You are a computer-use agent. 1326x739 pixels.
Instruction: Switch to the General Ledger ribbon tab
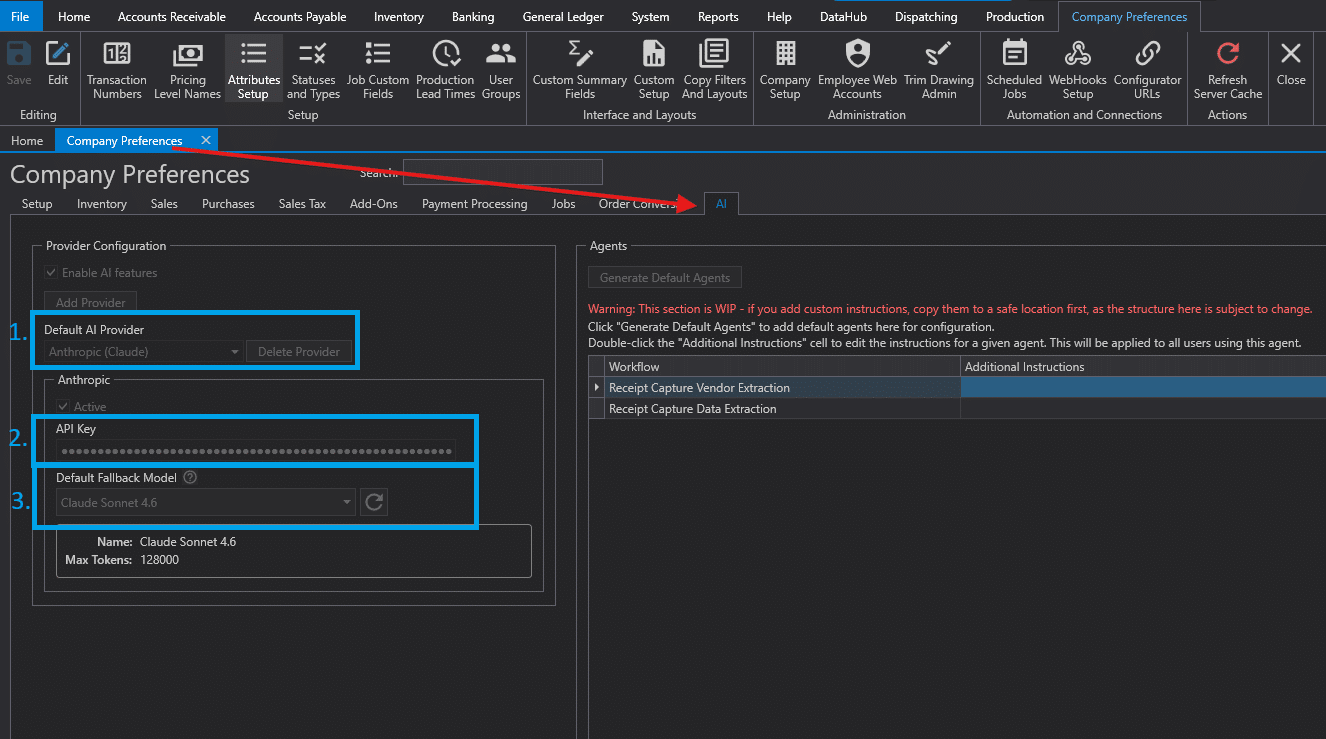[563, 16]
